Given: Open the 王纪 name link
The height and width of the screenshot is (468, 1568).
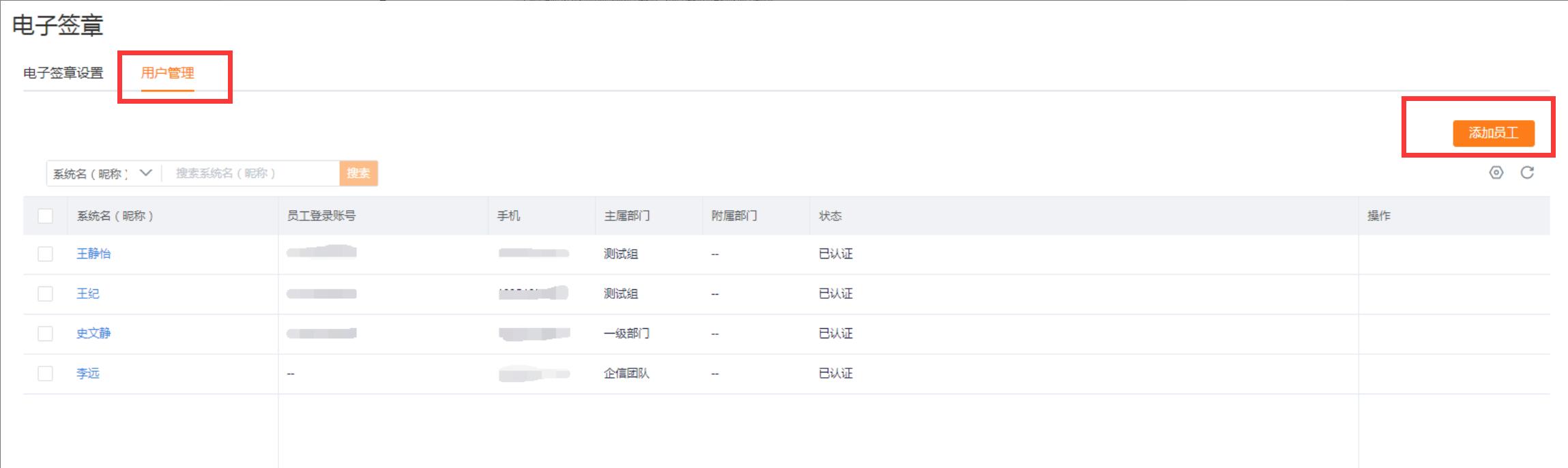Looking at the screenshot, I should (88, 293).
